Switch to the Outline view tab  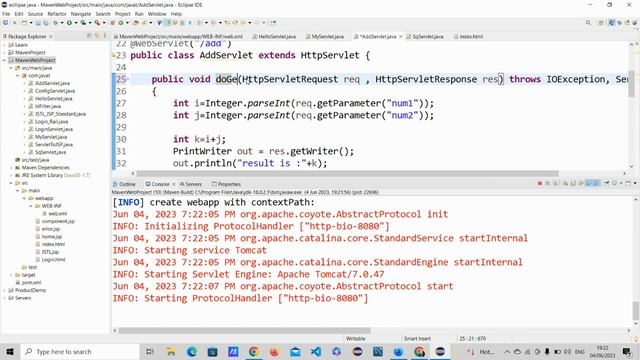(x=124, y=184)
